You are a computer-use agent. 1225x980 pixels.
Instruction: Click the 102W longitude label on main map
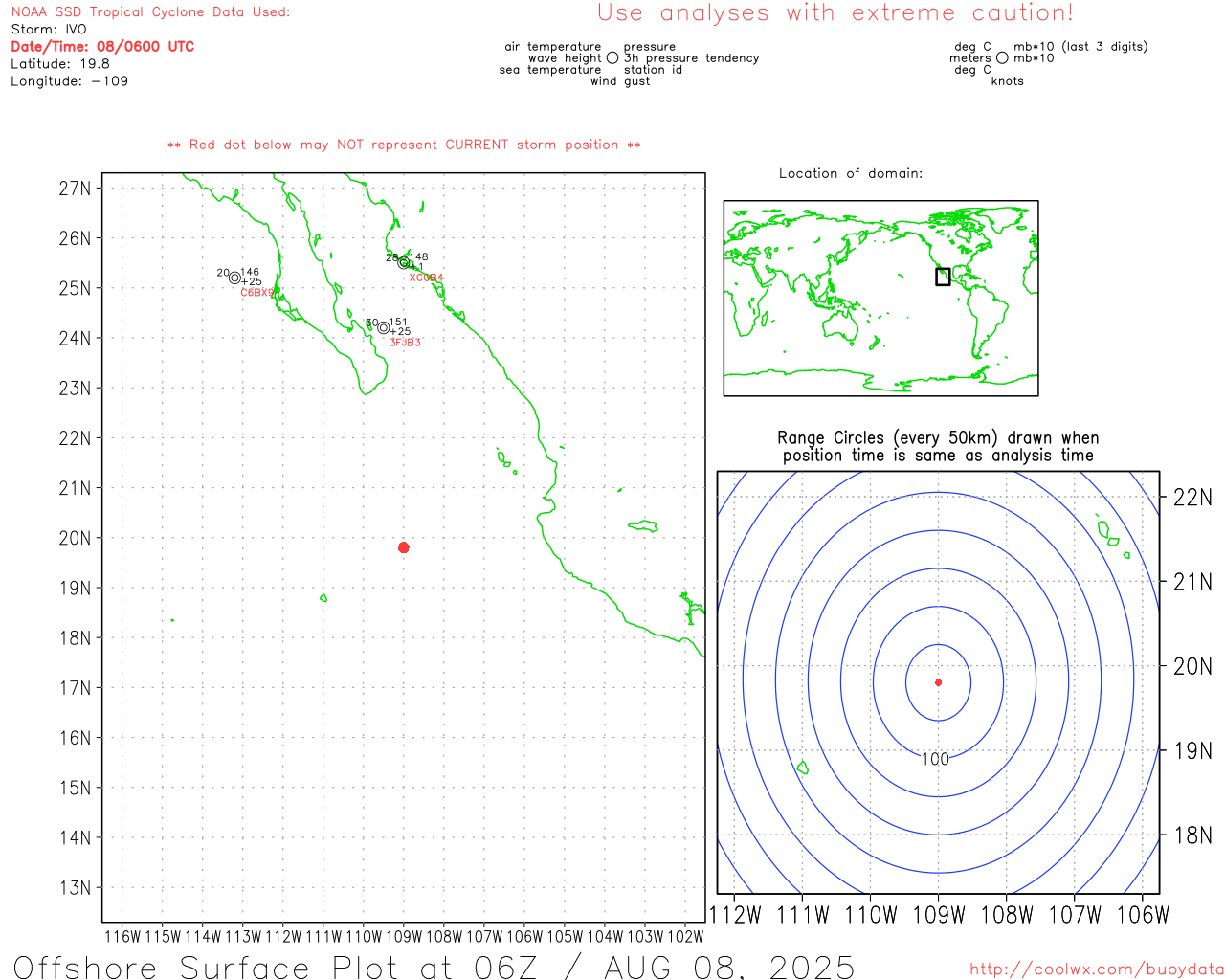point(685,937)
